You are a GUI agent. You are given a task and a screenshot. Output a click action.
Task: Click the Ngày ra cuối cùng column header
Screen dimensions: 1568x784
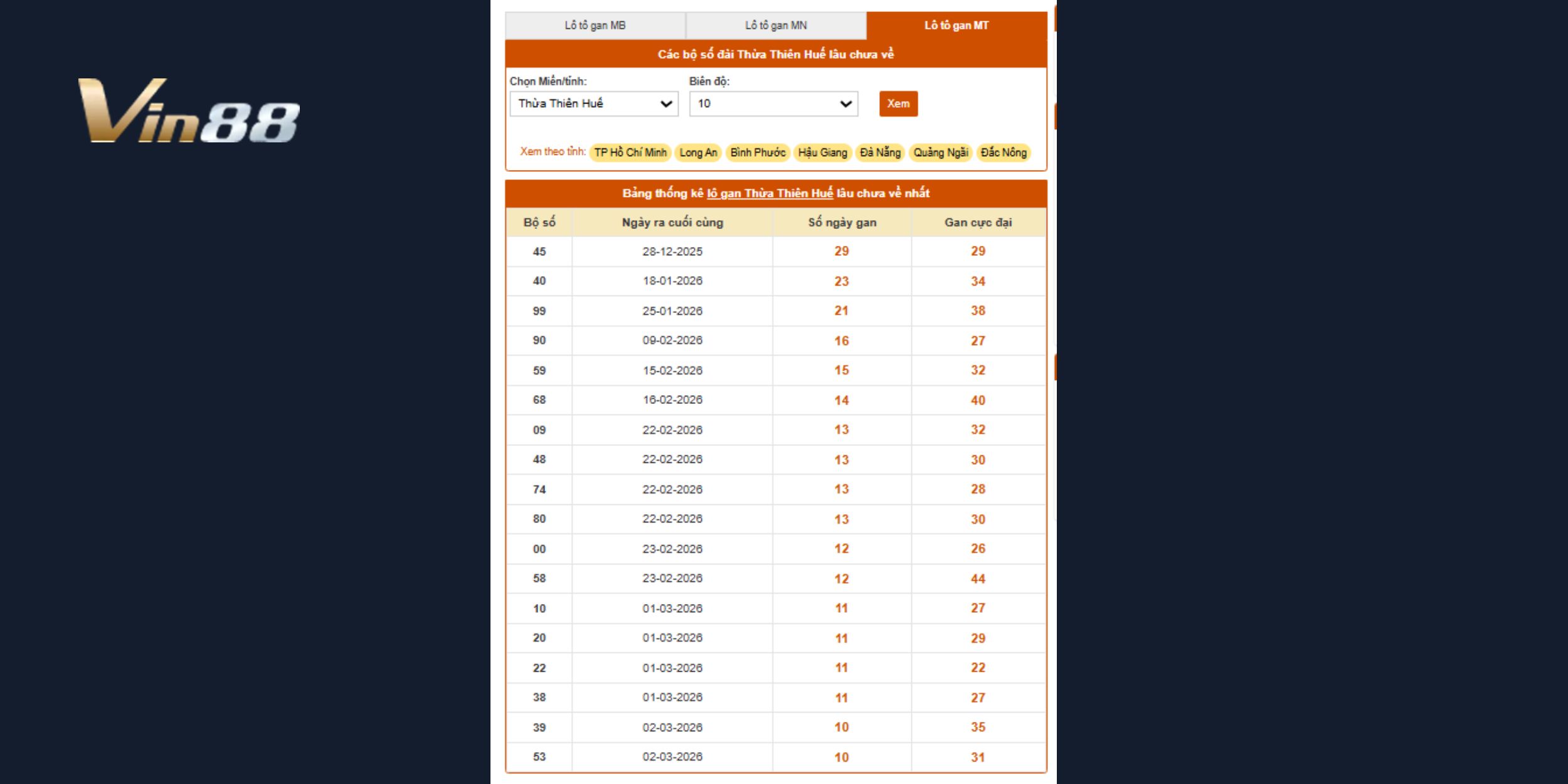click(x=672, y=222)
